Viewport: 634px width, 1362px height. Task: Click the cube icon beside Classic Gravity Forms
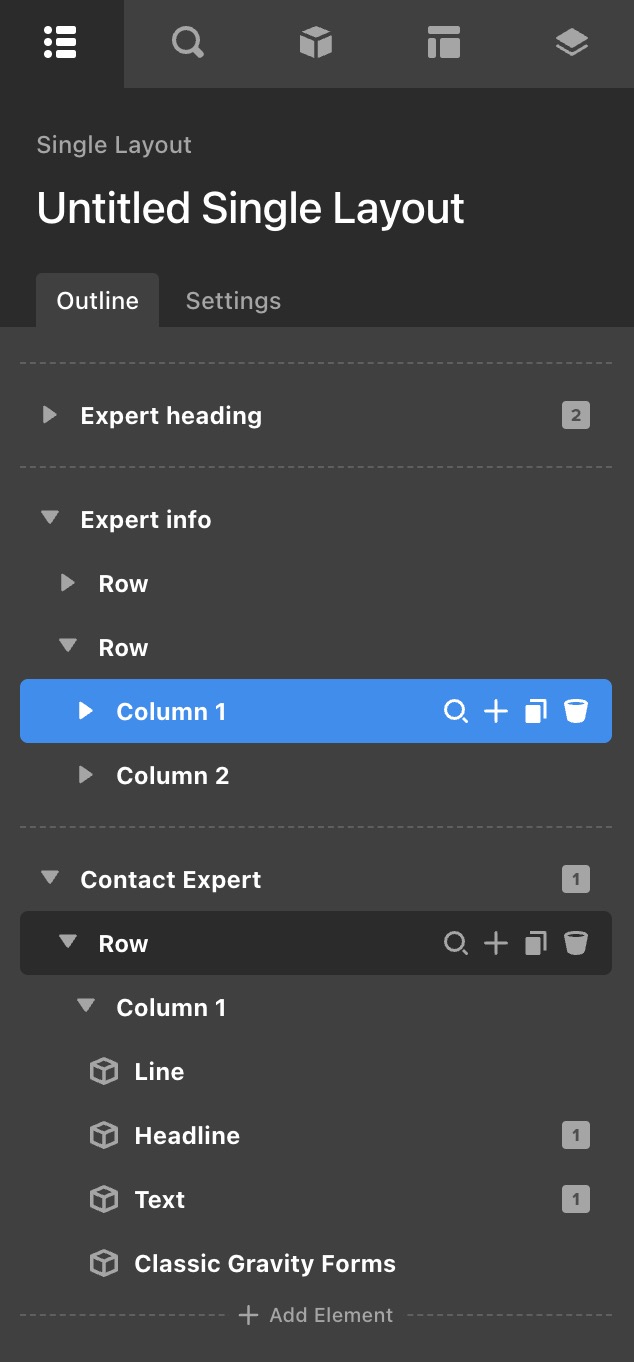pos(103,1263)
